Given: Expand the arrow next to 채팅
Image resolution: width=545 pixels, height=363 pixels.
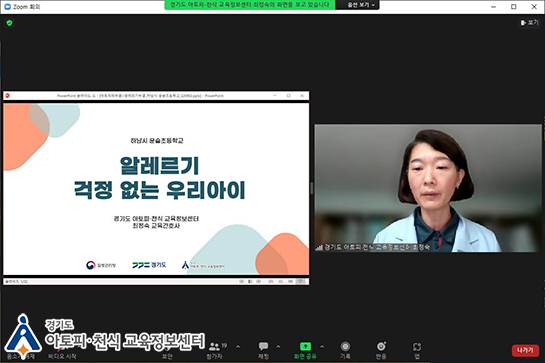Looking at the screenshot, I should (x=278, y=347).
